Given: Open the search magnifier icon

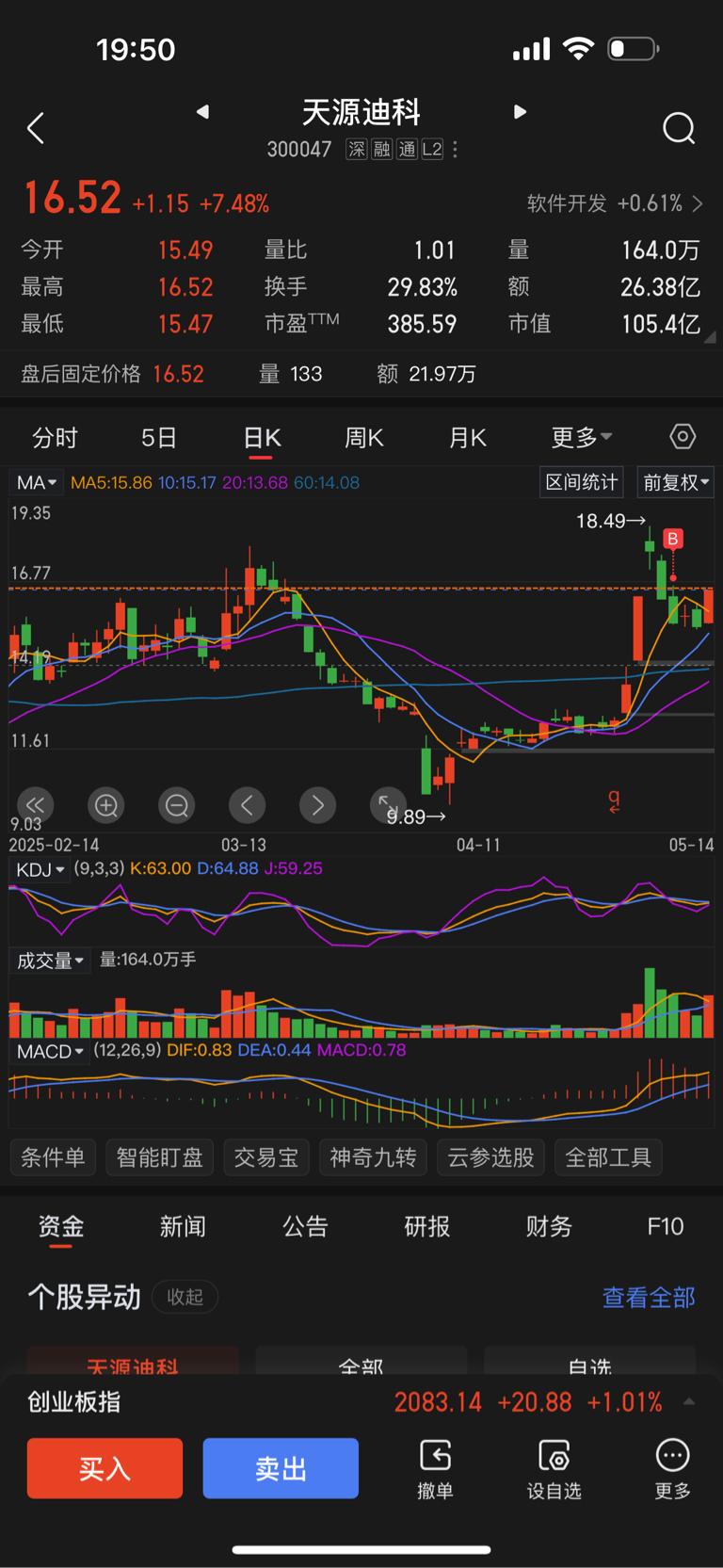Looking at the screenshot, I should pyautogui.click(x=679, y=128).
